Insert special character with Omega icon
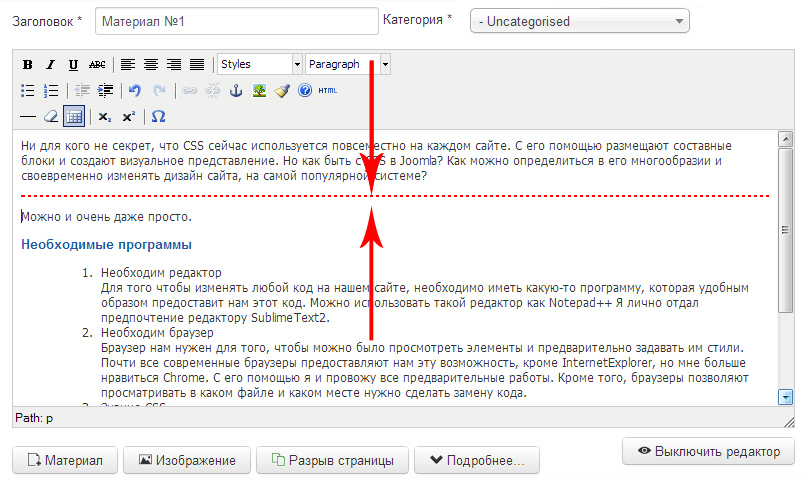Viewport: 805px width, 480px height. [158, 116]
